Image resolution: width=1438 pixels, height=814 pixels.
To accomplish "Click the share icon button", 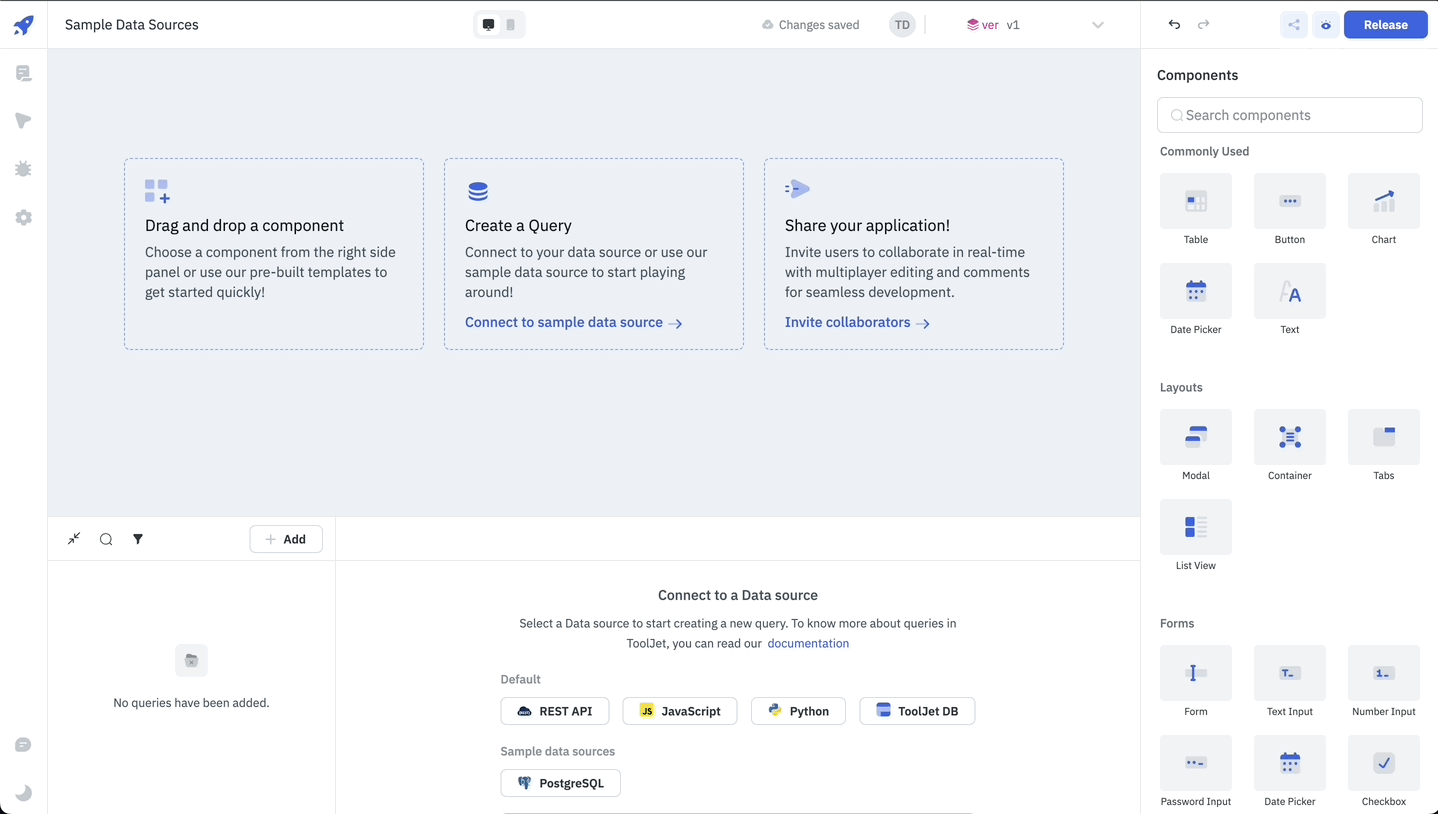I will point(1293,25).
